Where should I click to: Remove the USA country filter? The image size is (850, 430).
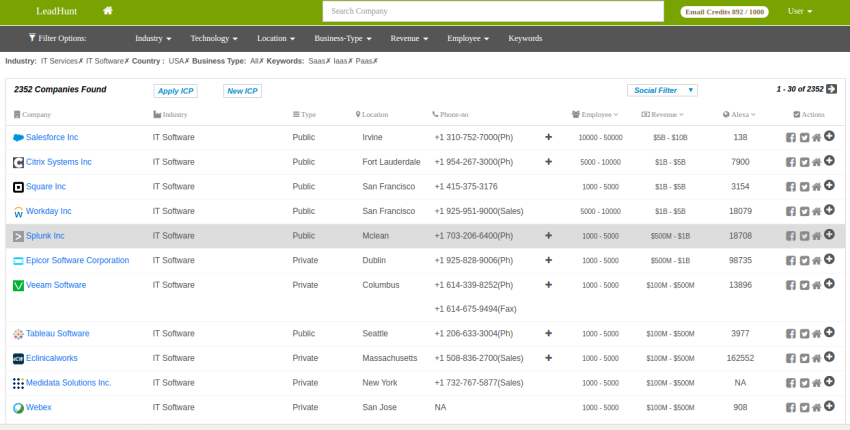pyautogui.click(x=187, y=61)
